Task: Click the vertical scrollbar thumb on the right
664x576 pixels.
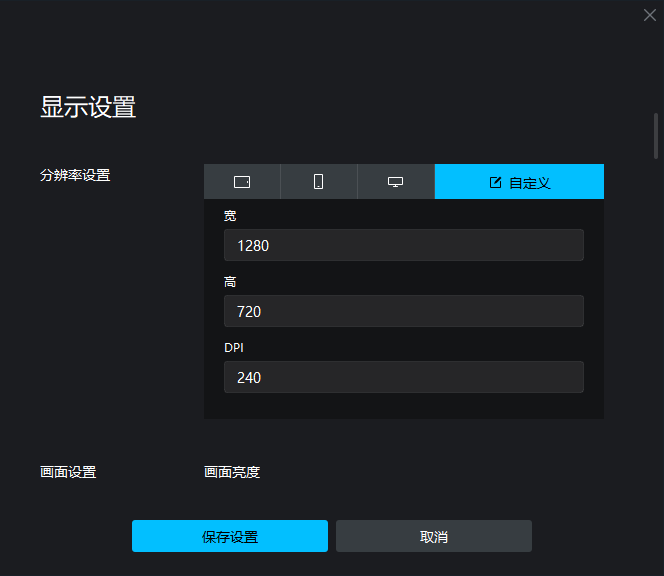Action: pyautogui.click(x=656, y=136)
